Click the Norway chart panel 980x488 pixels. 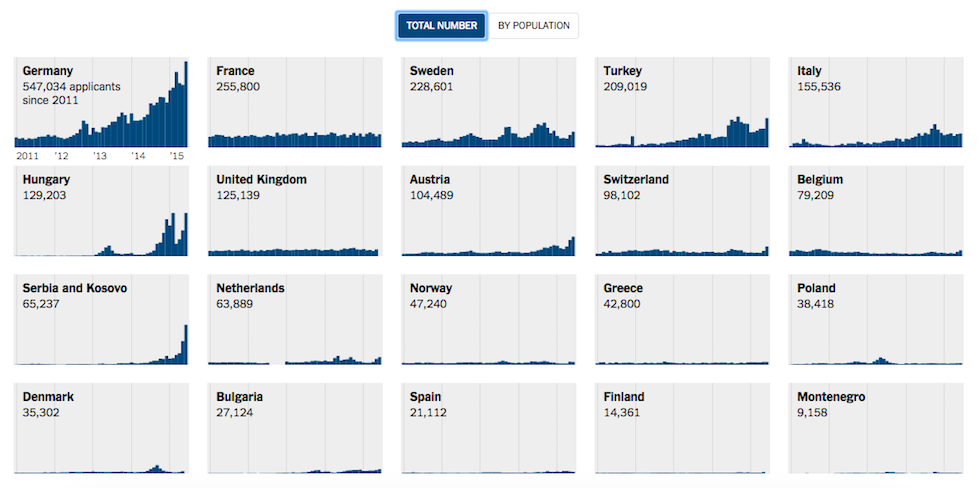click(x=488, y=319)
